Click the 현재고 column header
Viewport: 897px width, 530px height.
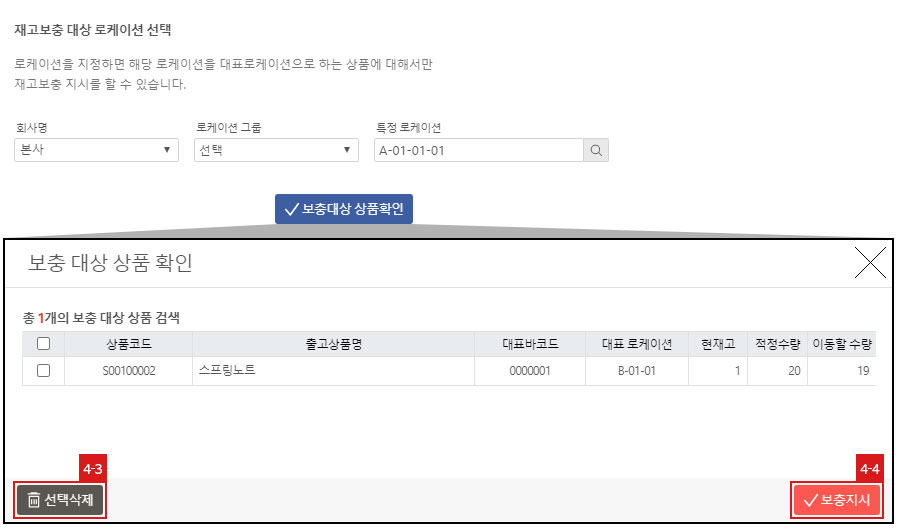point(718,344)
